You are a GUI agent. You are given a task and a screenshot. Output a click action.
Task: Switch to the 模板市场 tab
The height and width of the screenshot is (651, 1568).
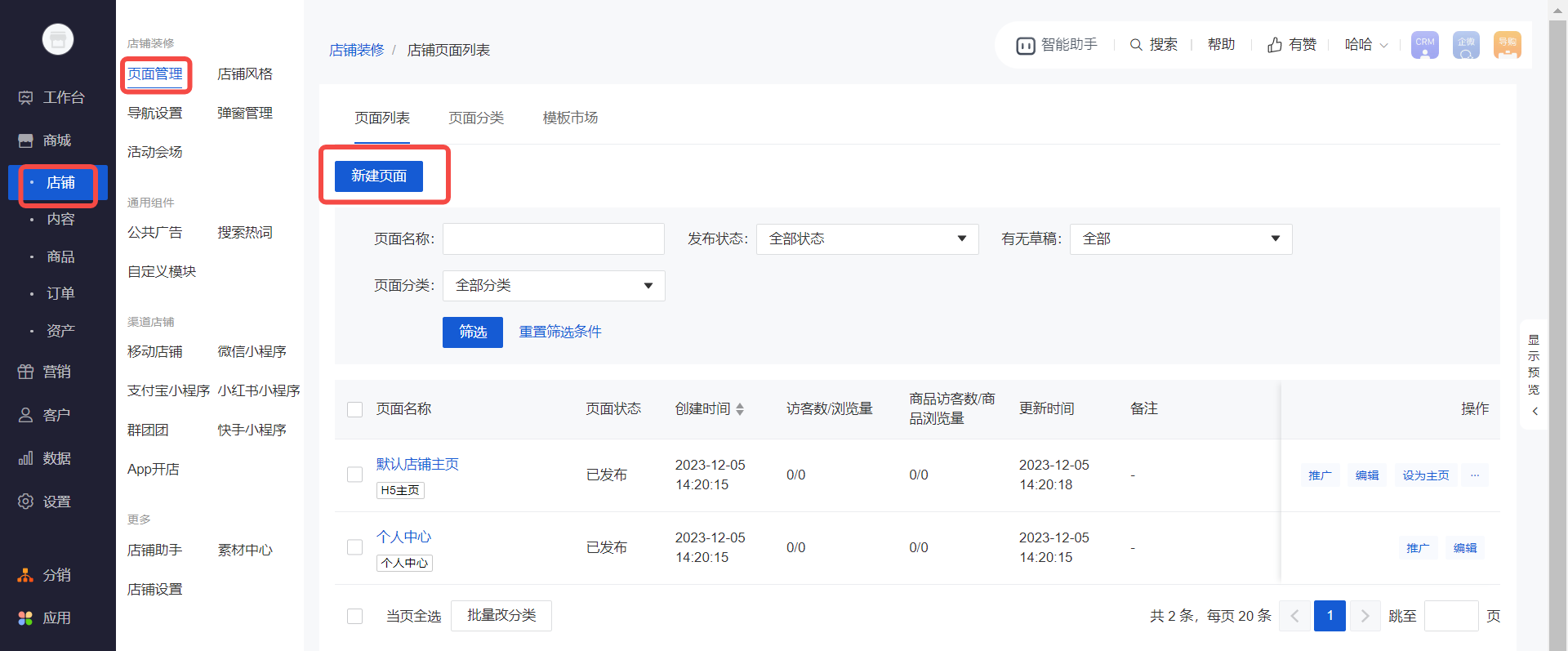(570, 118)
